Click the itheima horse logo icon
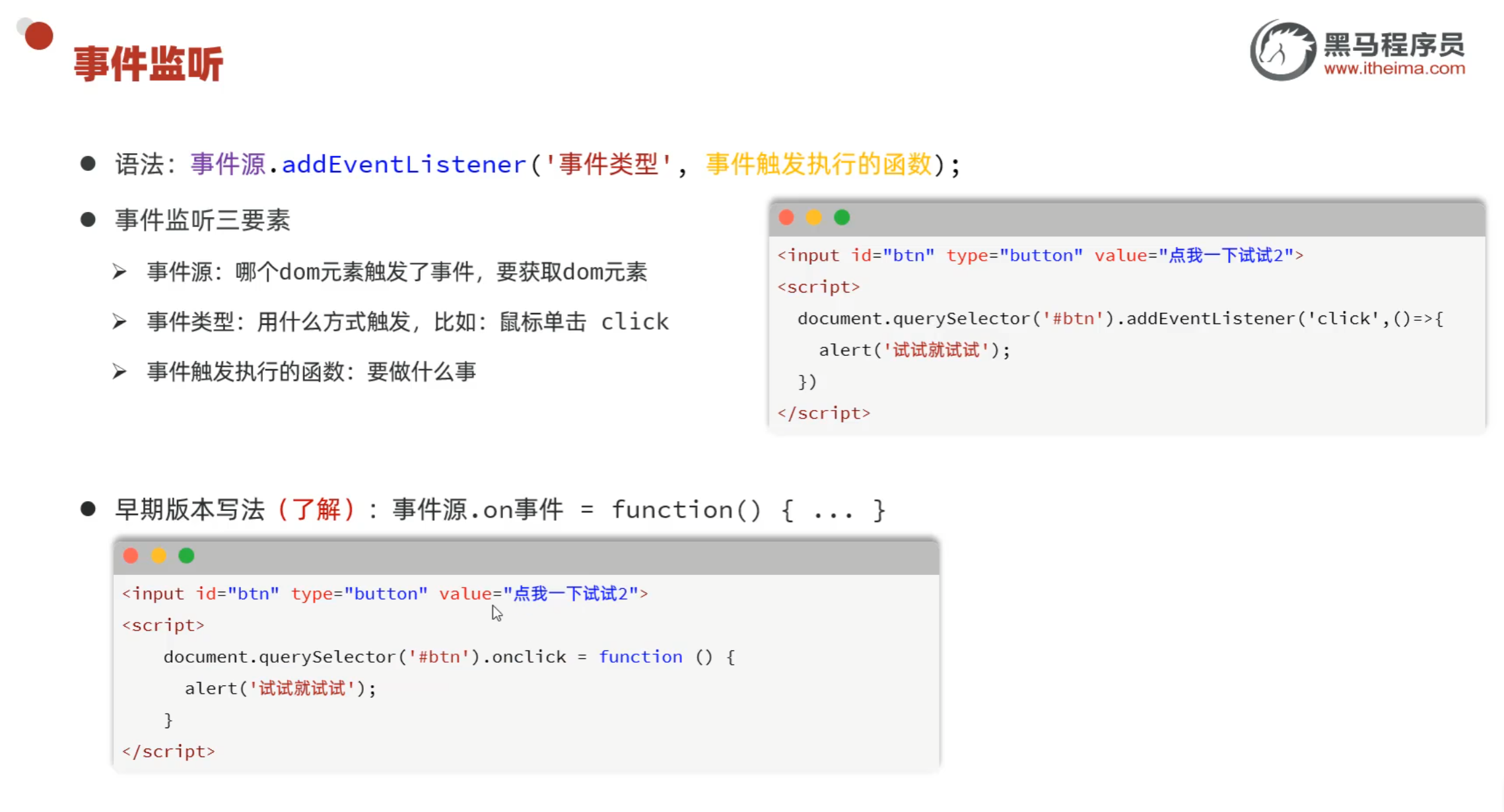The width and height of the screenshot is (1504, 812). [x=1282, y=50]
